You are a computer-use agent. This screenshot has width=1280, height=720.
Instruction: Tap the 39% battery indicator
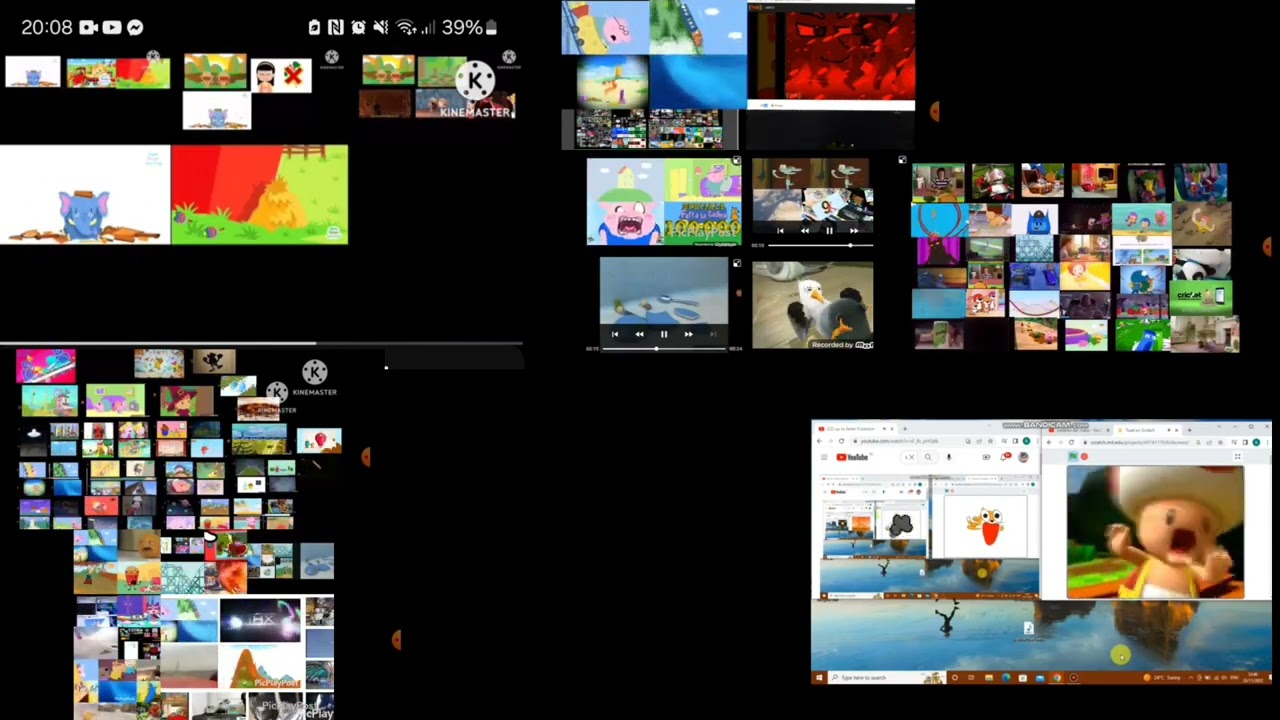[x=470, y=27]
